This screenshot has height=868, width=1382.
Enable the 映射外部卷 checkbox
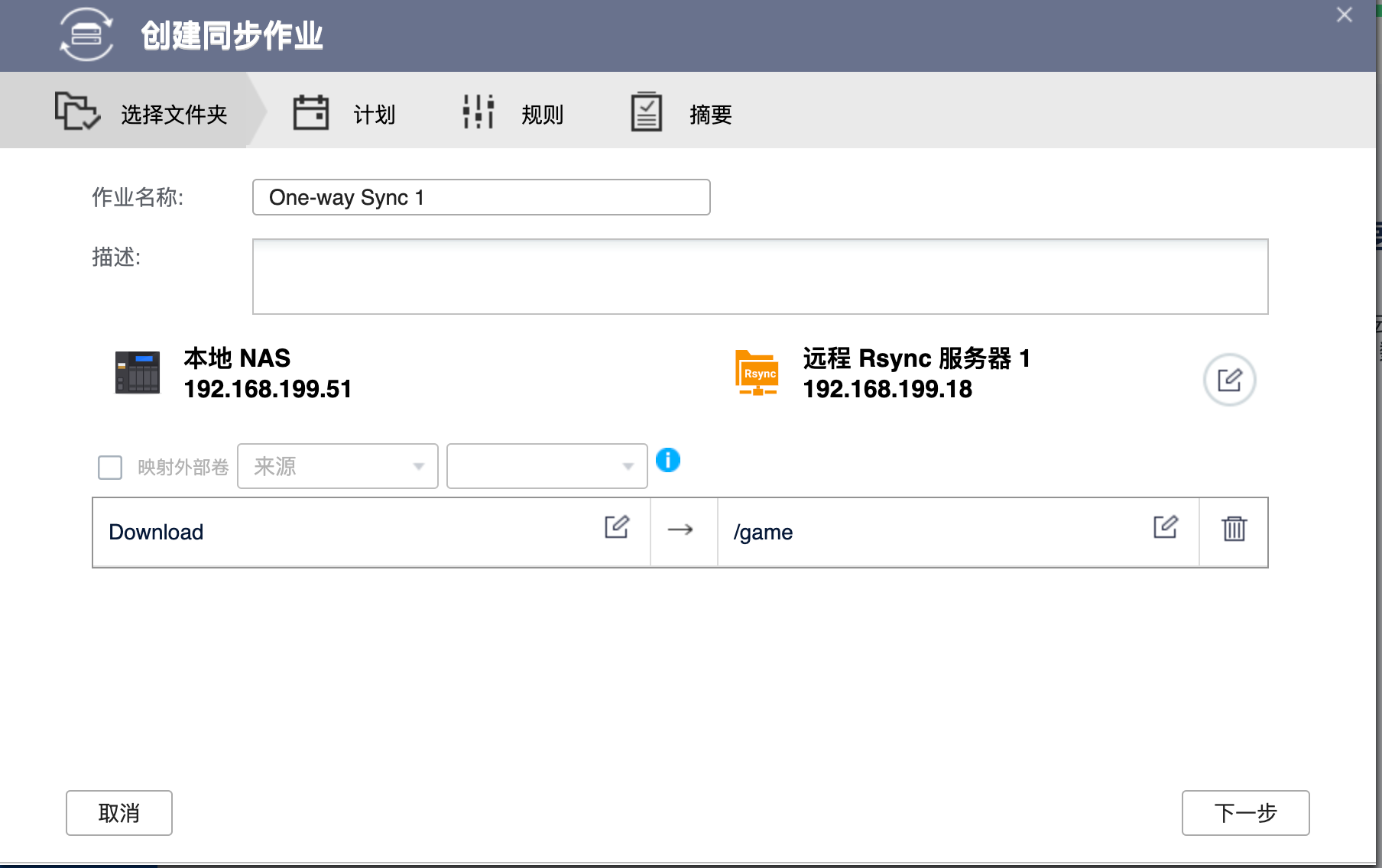point(109,467)
